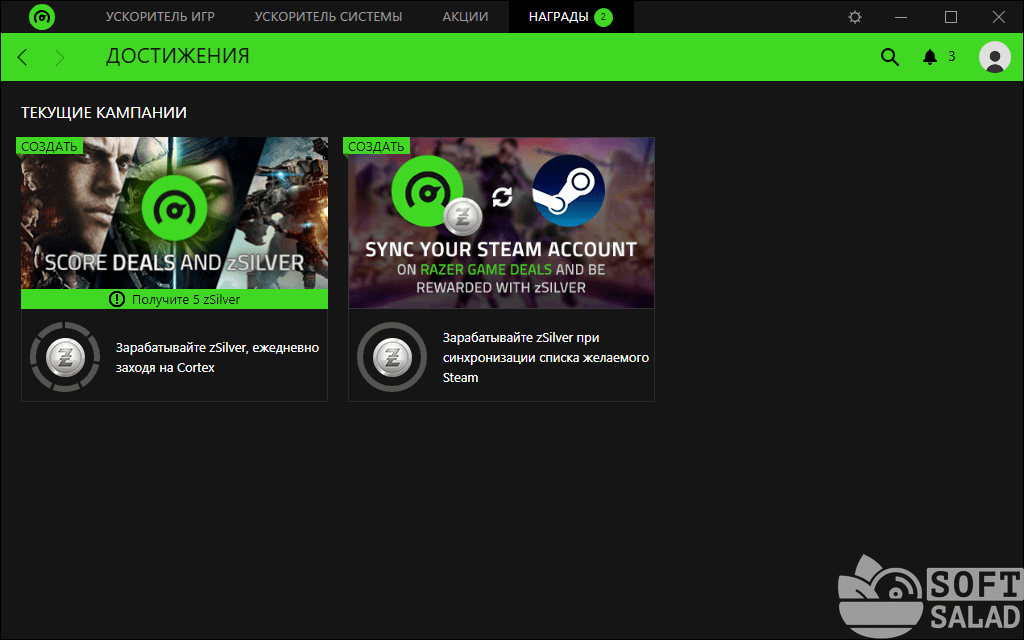The height and width of the screenshot is (640, 1024).
Task: Open Score Deals and zSilver banner
Action: (174, 214)
